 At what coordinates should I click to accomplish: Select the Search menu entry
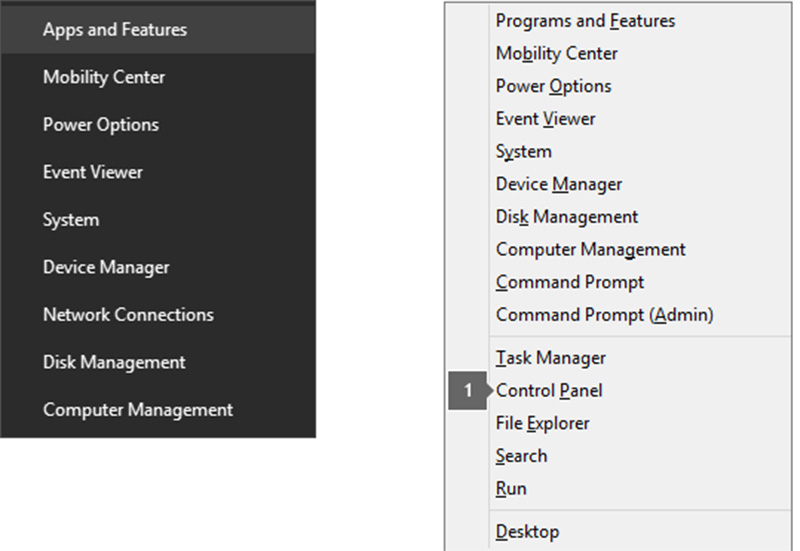tap(521, 456)
